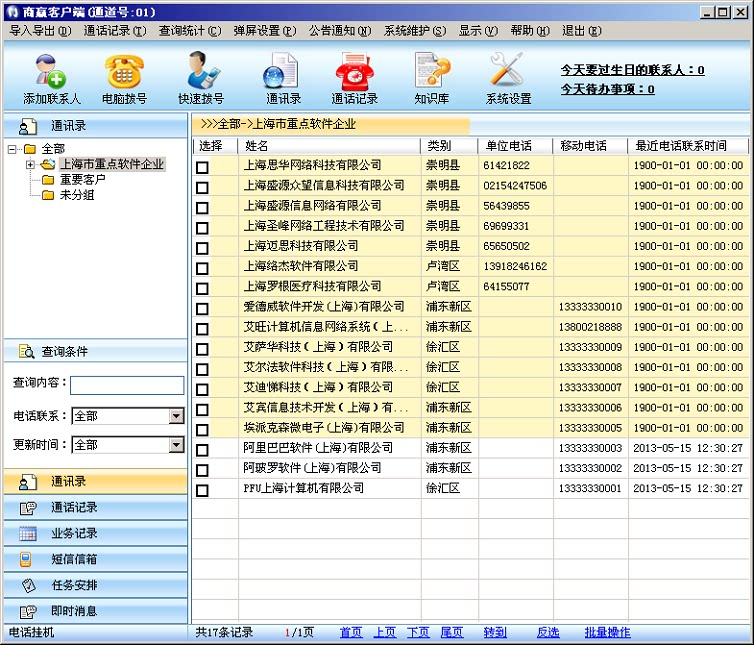The height and width of the screenshot is (645, 754).
Task: Focus the 查询内容 search input field
Action: click(x=127, y=385)
